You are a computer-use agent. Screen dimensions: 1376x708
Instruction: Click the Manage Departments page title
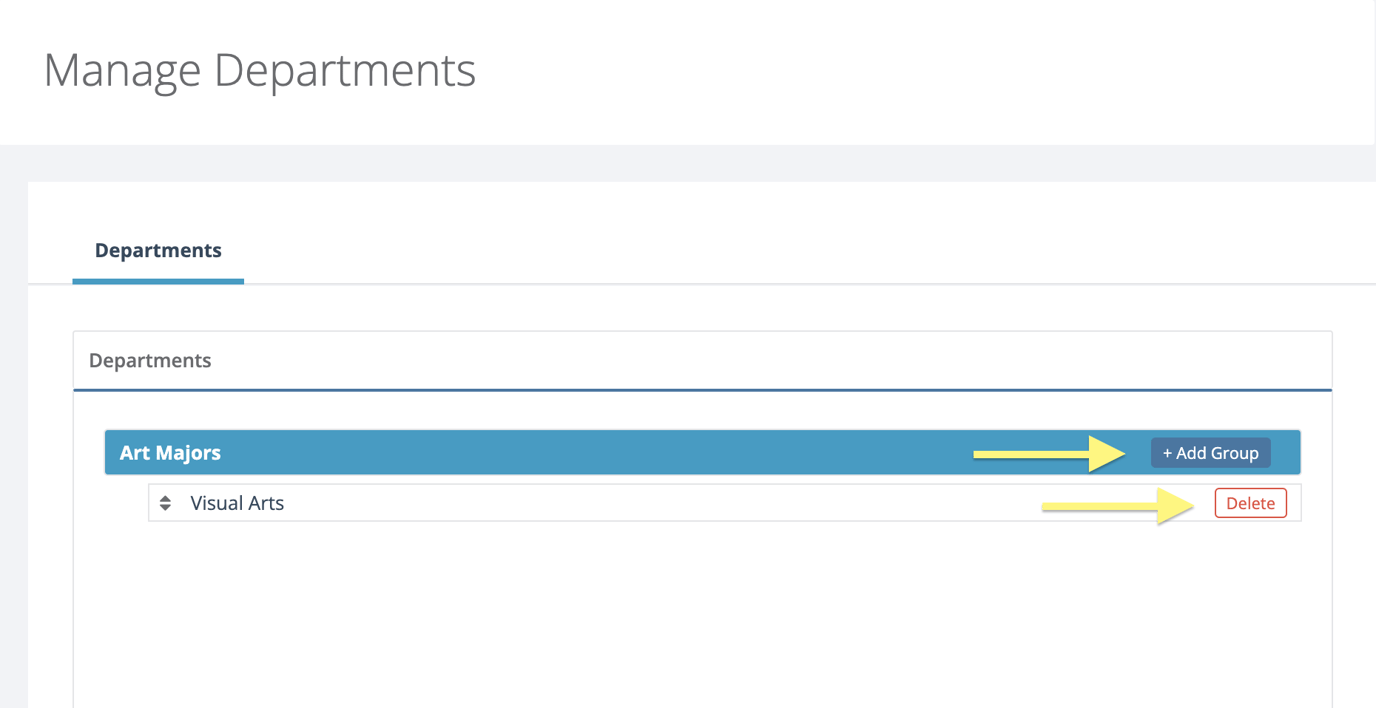pos(259,70)
